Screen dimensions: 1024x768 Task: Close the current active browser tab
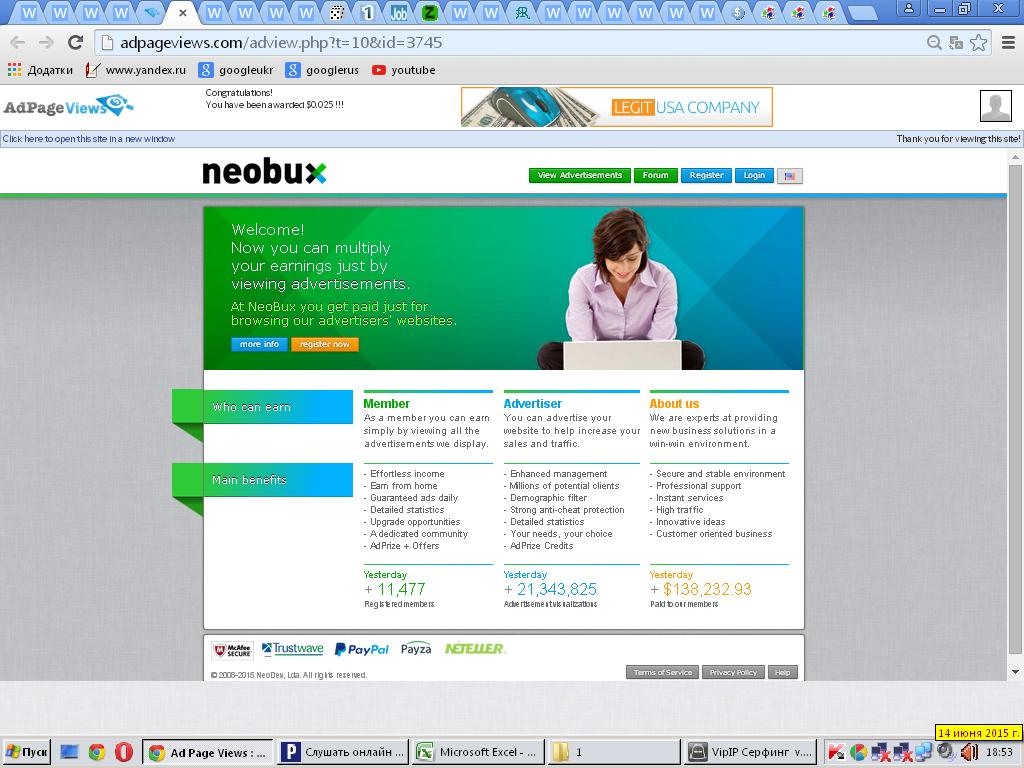point(183,12)
